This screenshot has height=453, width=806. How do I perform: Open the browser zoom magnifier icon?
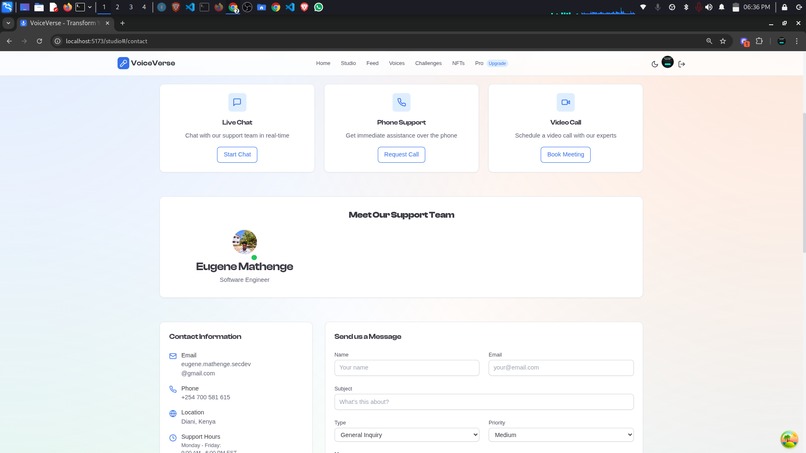point(709,41)
